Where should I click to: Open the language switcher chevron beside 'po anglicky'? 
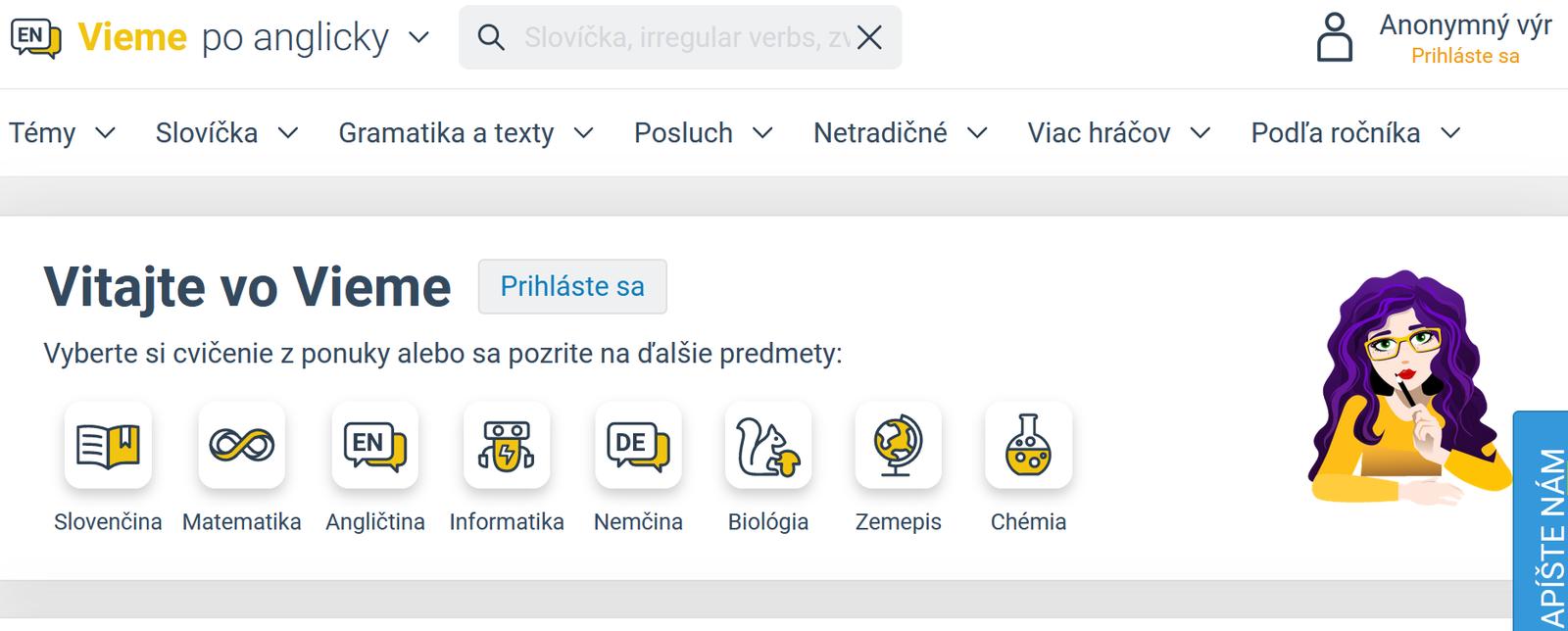[x=418, y=38]
